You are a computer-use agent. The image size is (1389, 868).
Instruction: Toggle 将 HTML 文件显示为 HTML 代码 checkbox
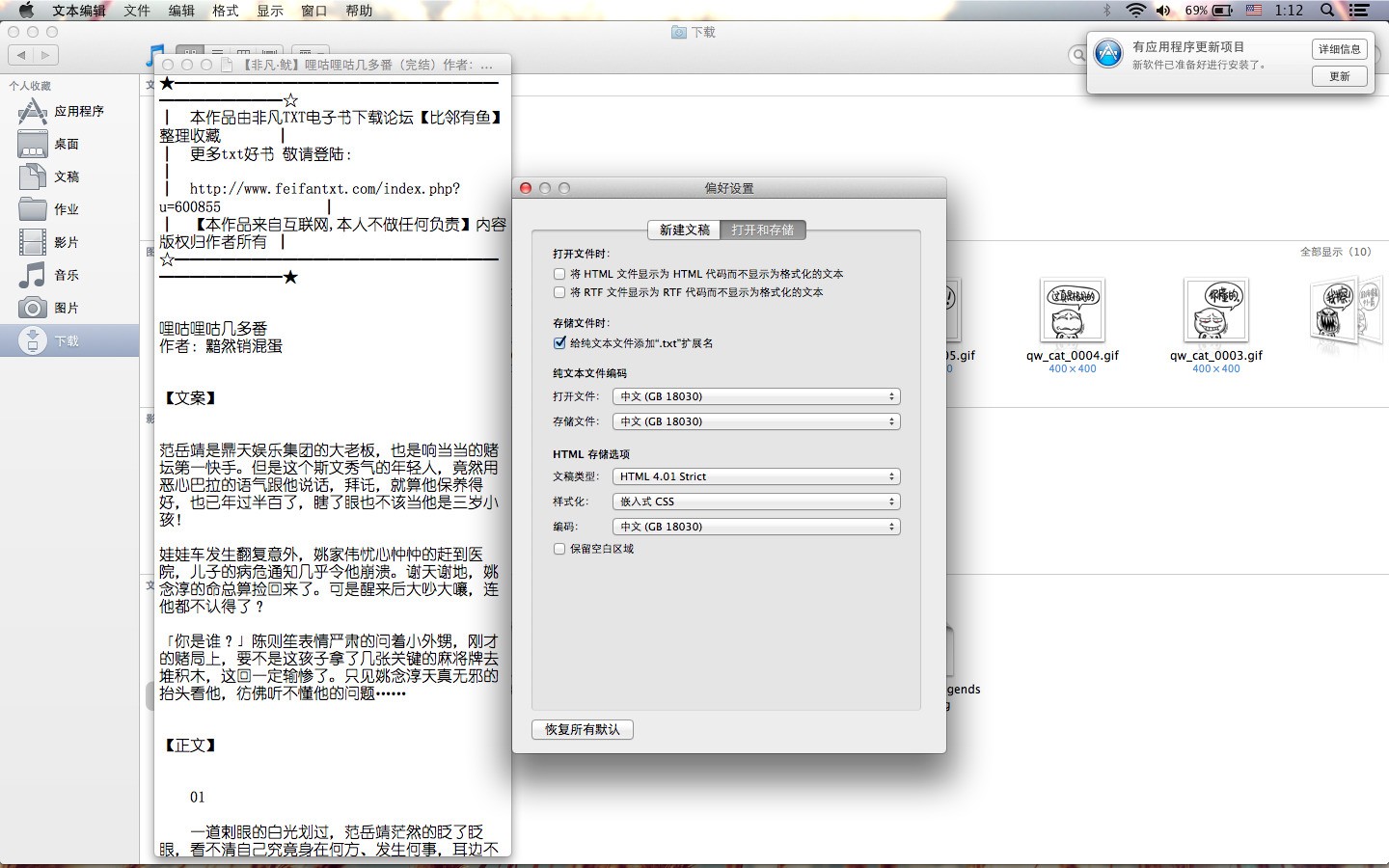pyautogui.click(x=559, y=274)
